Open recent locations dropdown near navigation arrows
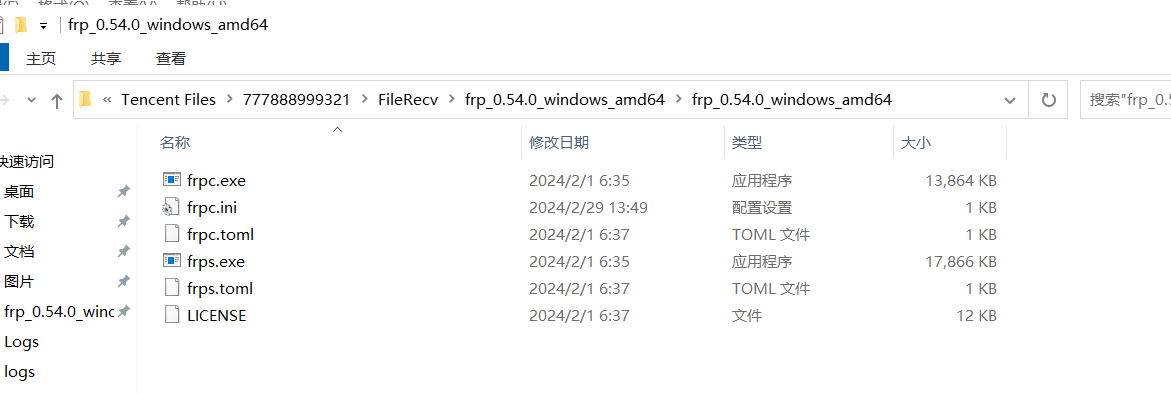 pos(31,99)
